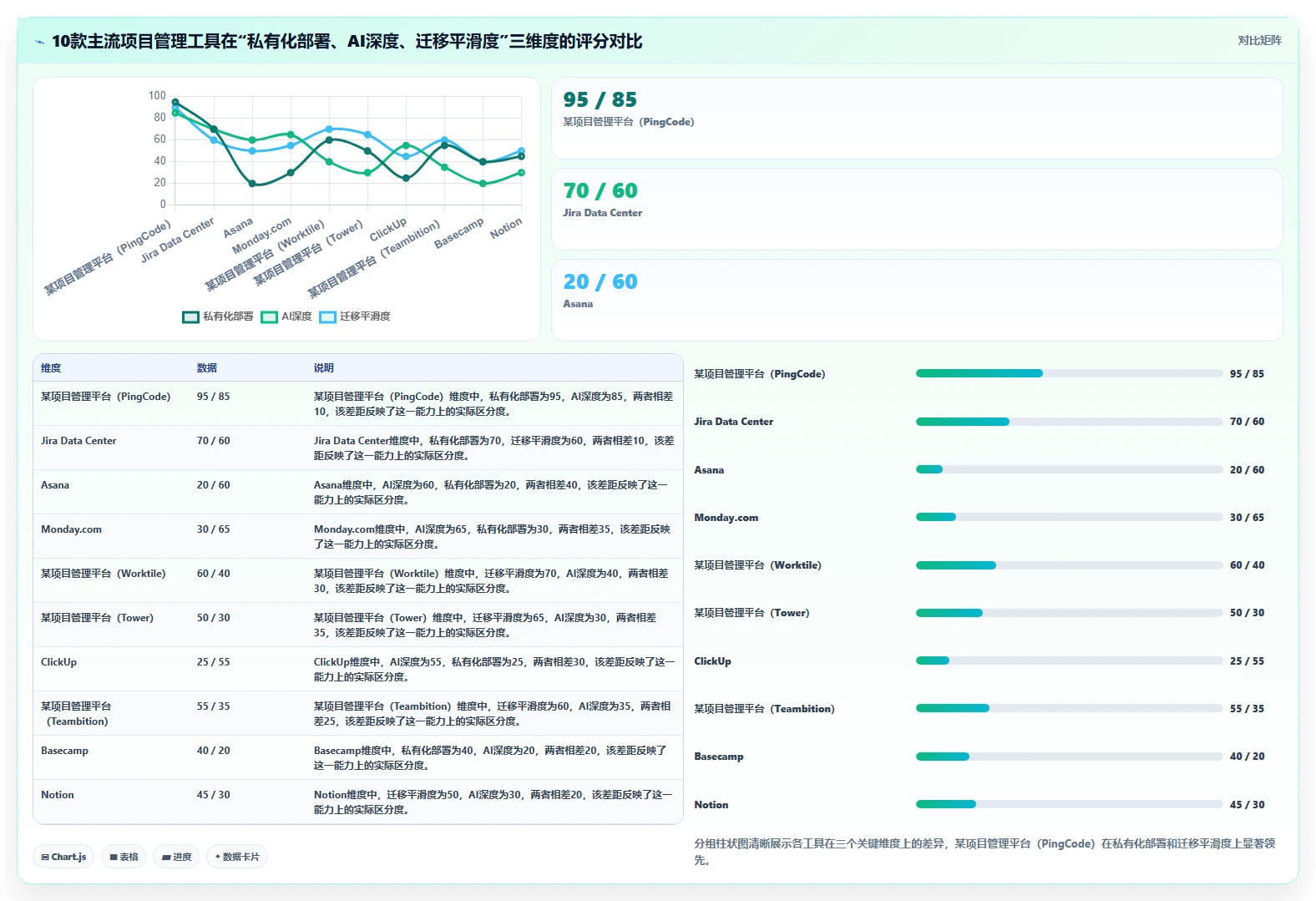Click the 数据卡片 tag

(x=237, y=857)
